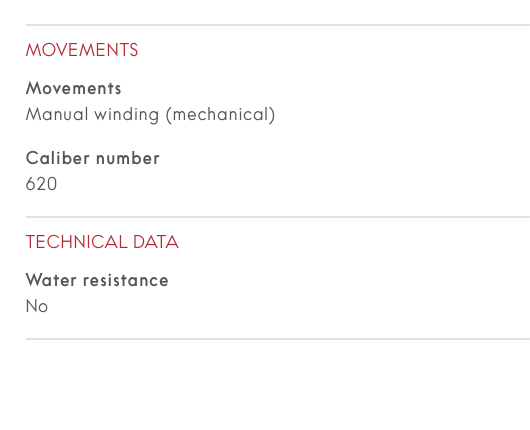
Task: Click the word resistance in bold label
Action: click(x=126, y=280)
